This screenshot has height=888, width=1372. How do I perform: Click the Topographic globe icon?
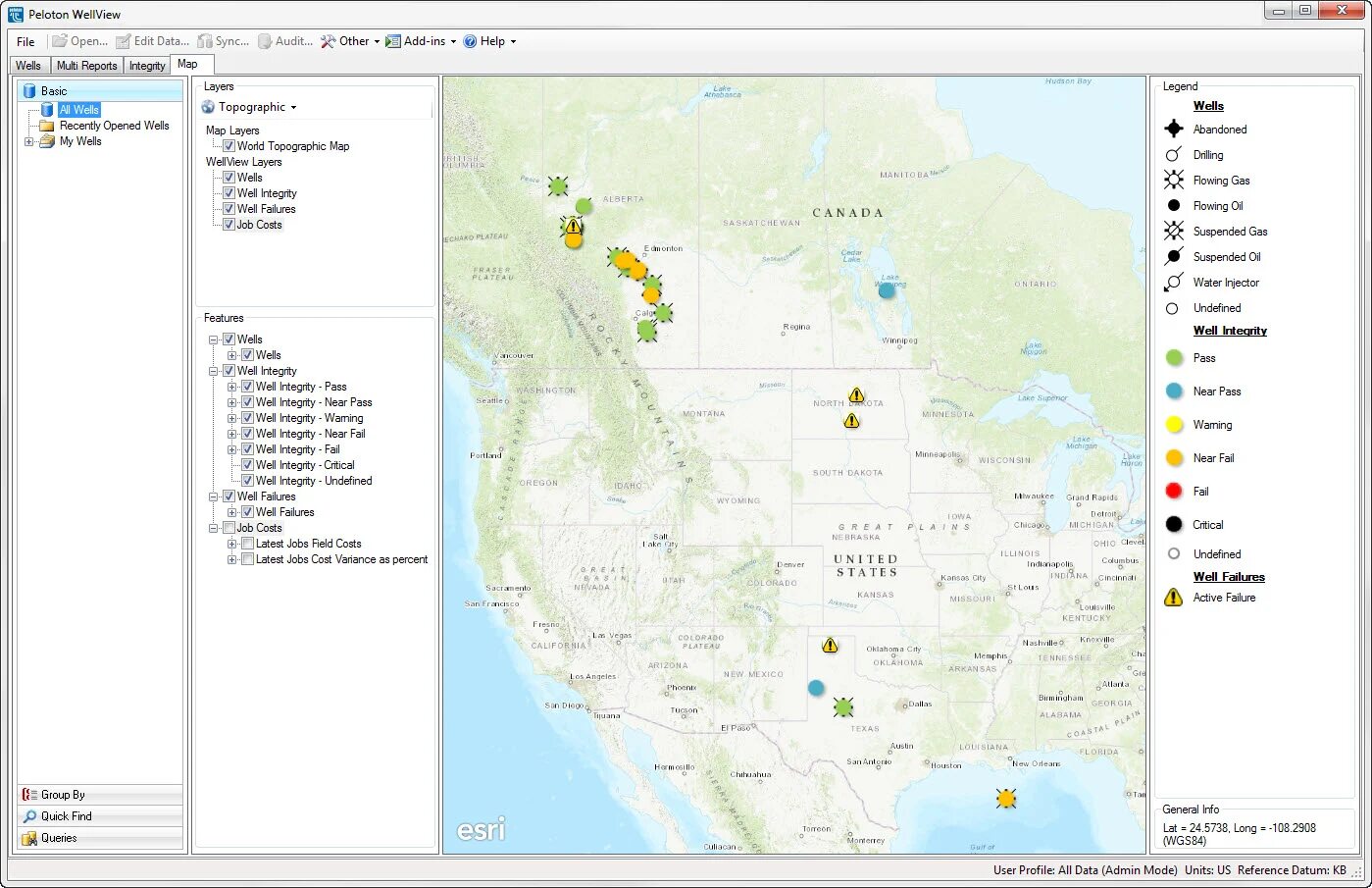coord(208,107)
